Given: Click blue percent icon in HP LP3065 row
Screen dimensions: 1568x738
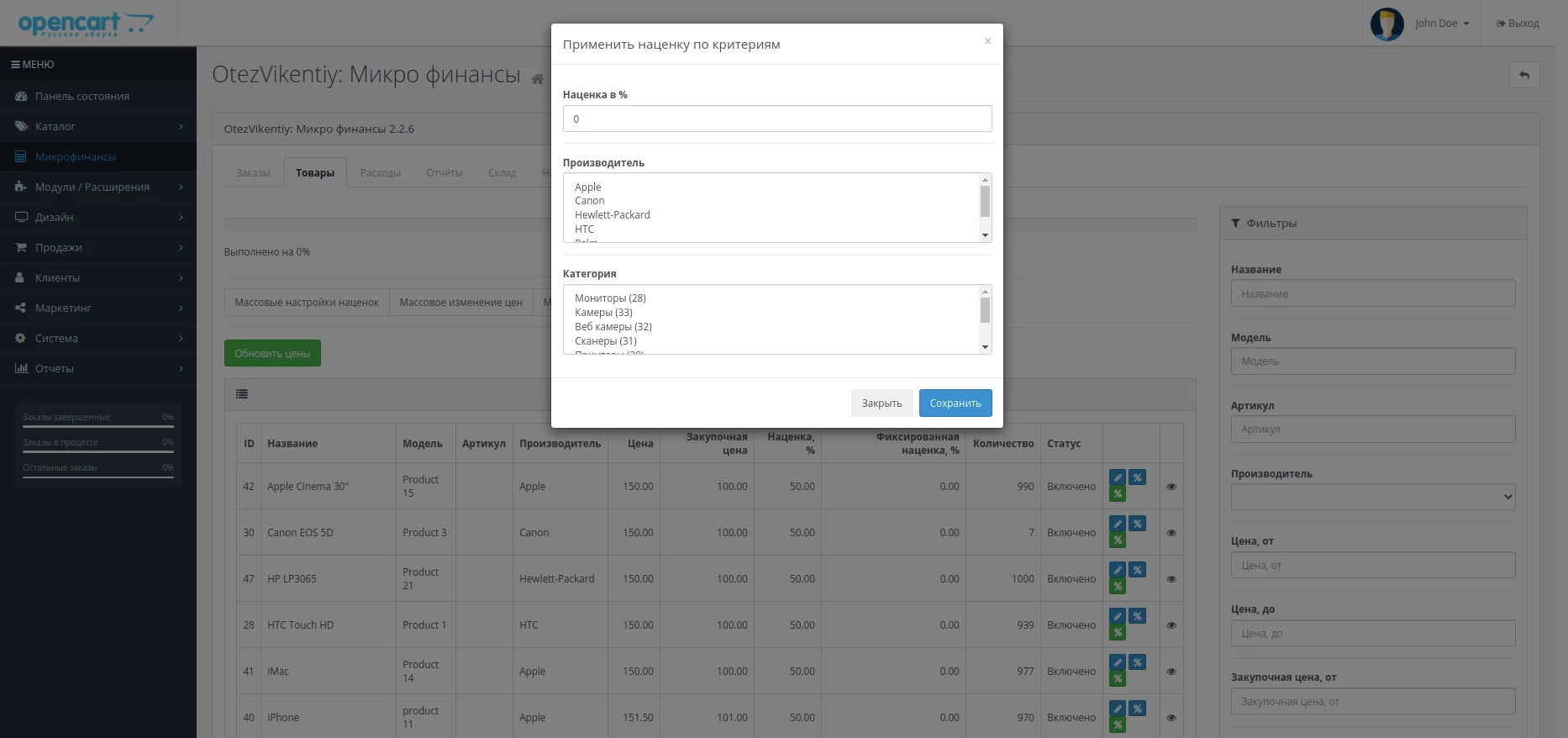Looking at the screenshot, I should 1137,570.
